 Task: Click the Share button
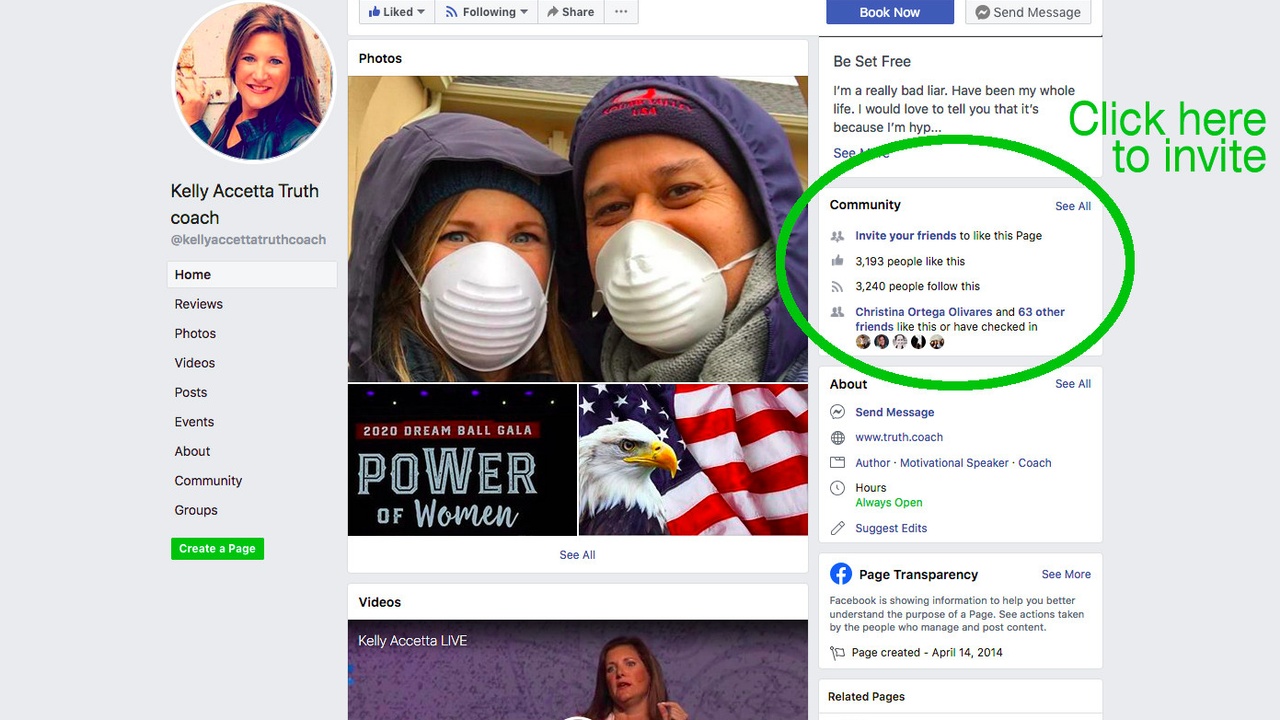[x=570, y=12]
